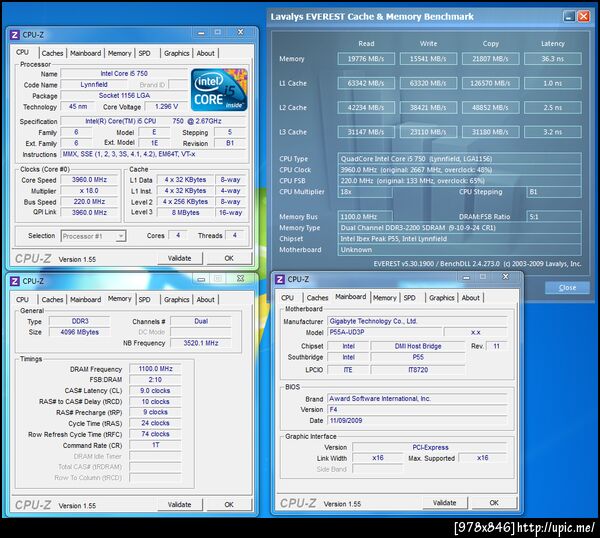
Task: Minimize the CPU-Z processor window
Action: [201, 33]
